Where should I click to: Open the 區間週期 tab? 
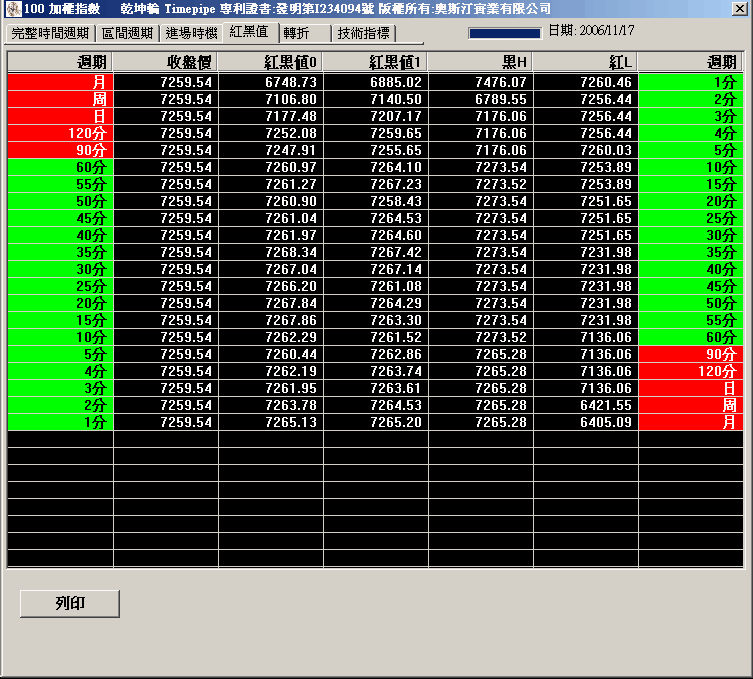click(128, 33)
